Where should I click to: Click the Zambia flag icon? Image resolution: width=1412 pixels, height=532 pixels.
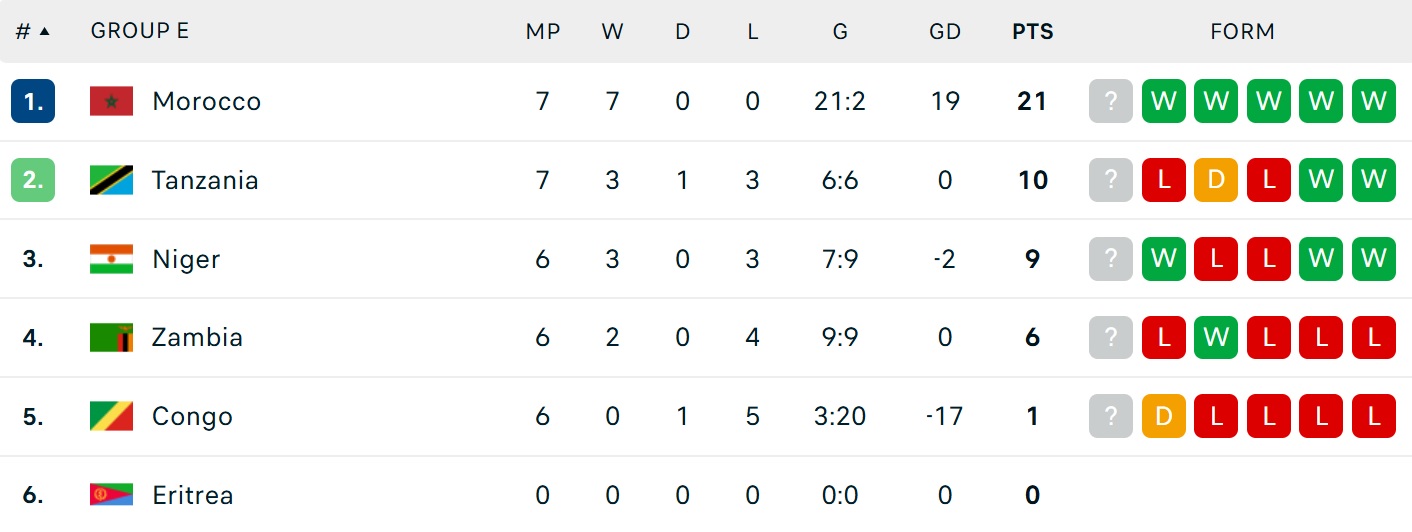(111, 337)
